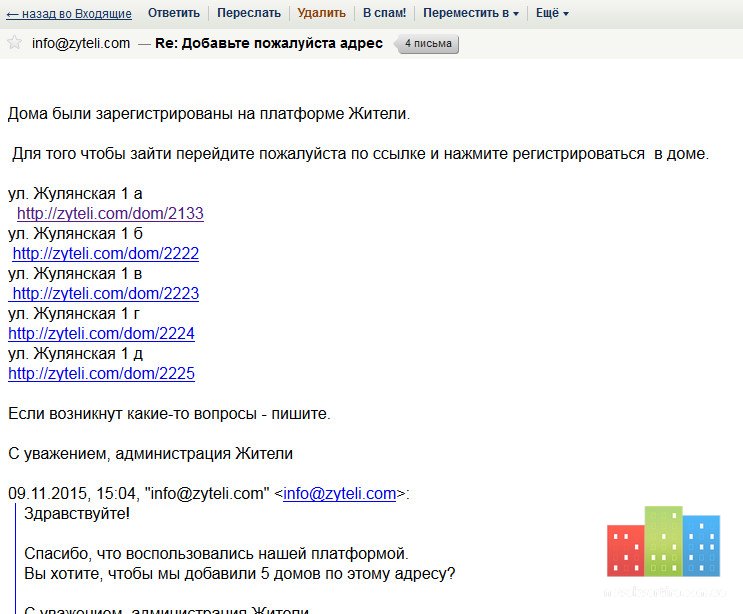Click quoted greeting 'Здравствуйте!'

[77, 514]
